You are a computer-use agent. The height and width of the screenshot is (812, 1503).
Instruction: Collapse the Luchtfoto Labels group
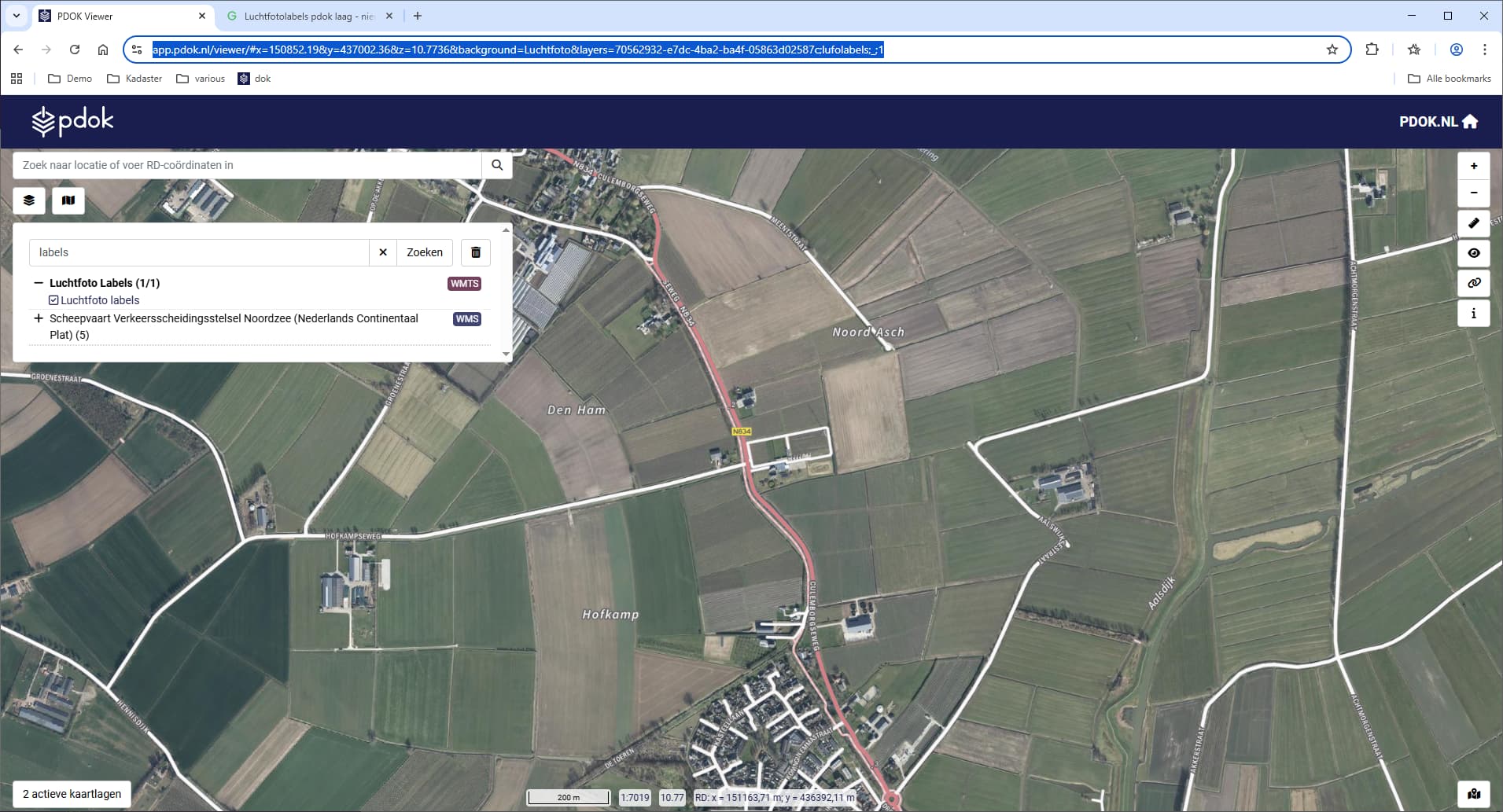pos(38,283)
